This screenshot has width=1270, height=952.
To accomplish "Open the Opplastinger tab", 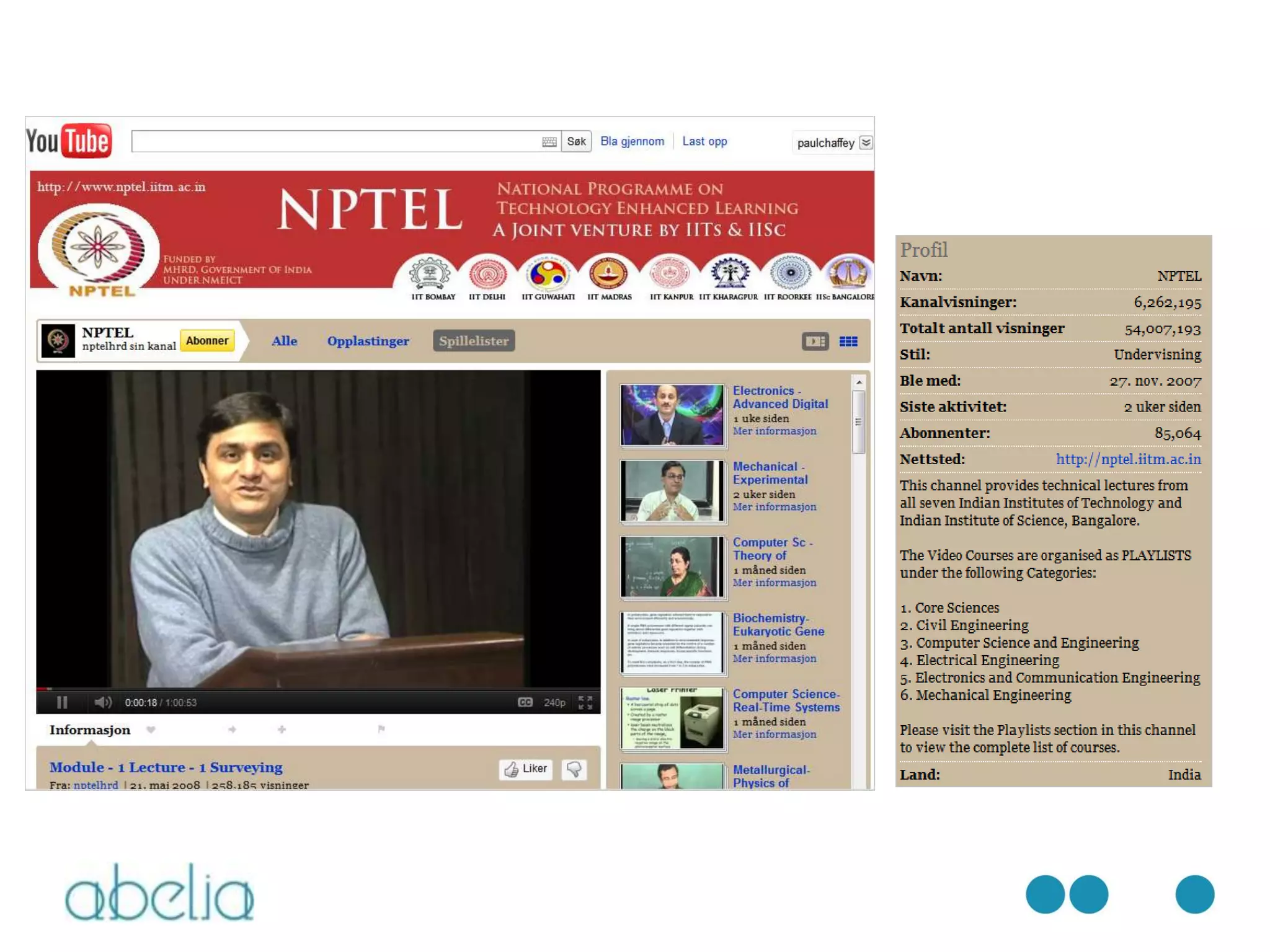I will click(368, 341).
